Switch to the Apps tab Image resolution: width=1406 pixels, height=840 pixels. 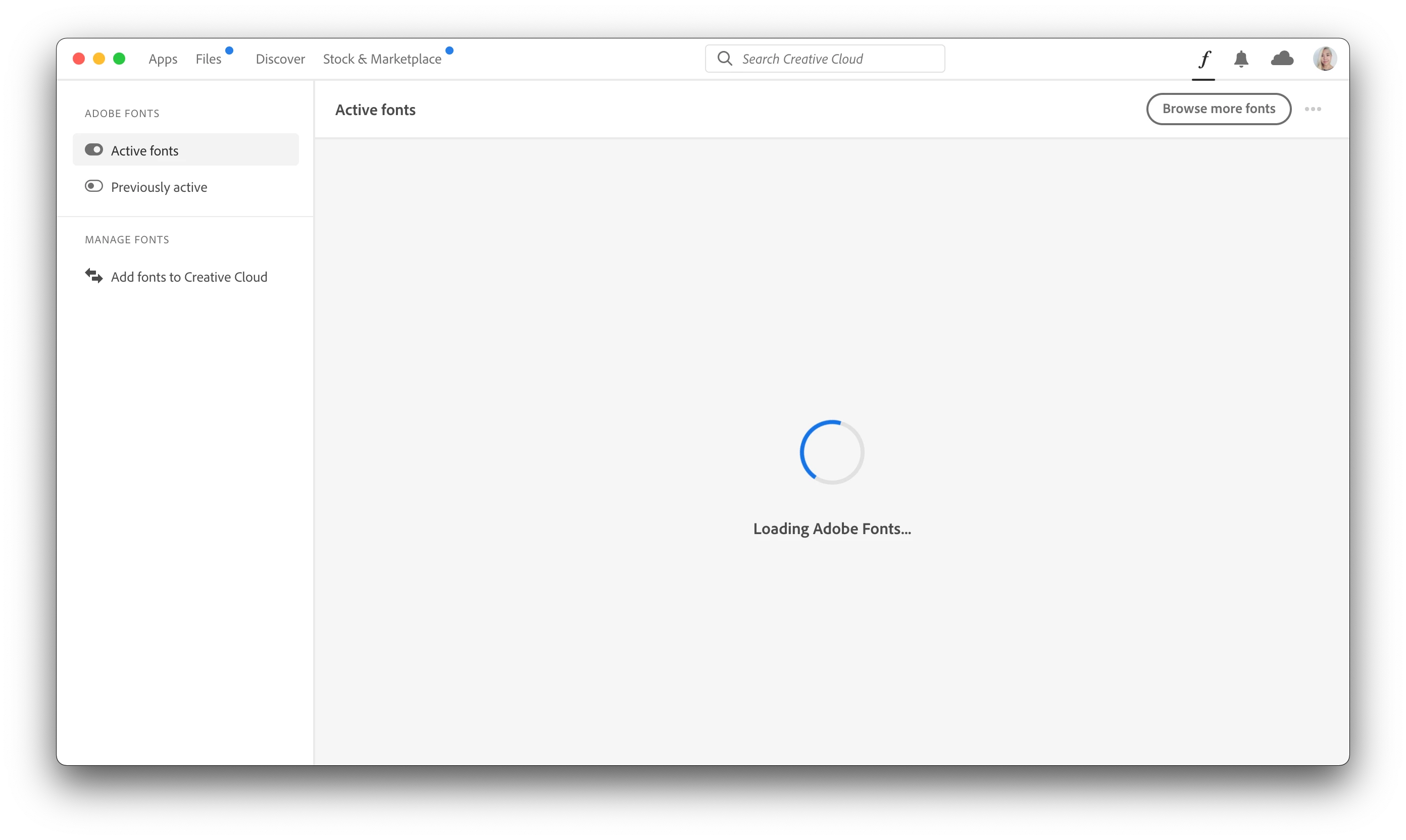[x=163, y=60]
